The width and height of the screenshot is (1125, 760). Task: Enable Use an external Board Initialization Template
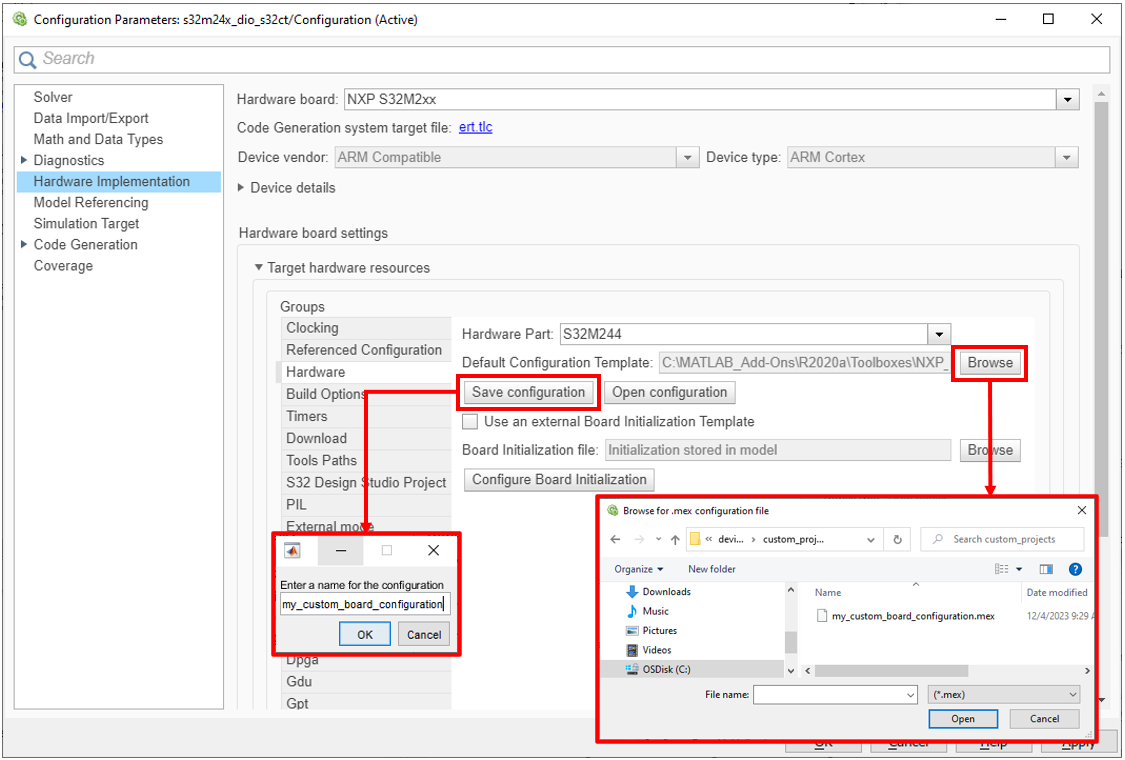(x=470, y=421)
